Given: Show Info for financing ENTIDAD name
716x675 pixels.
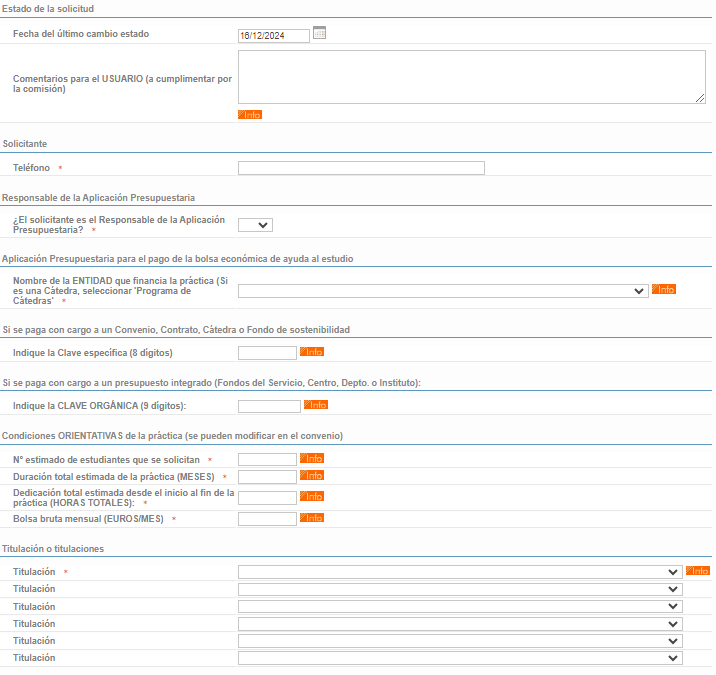Looking at the screenshot, I should (x=663, y=289).
